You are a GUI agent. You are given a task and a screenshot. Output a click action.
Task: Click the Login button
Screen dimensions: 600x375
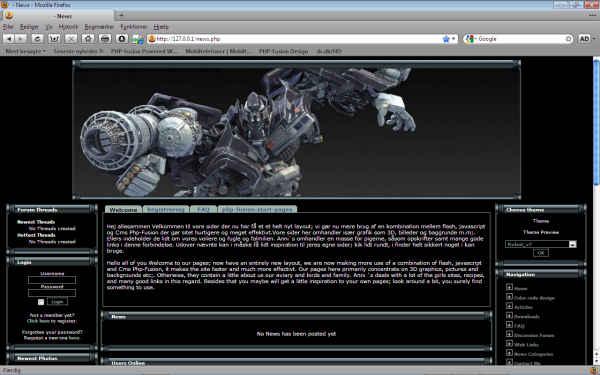(x=57, y=302)
